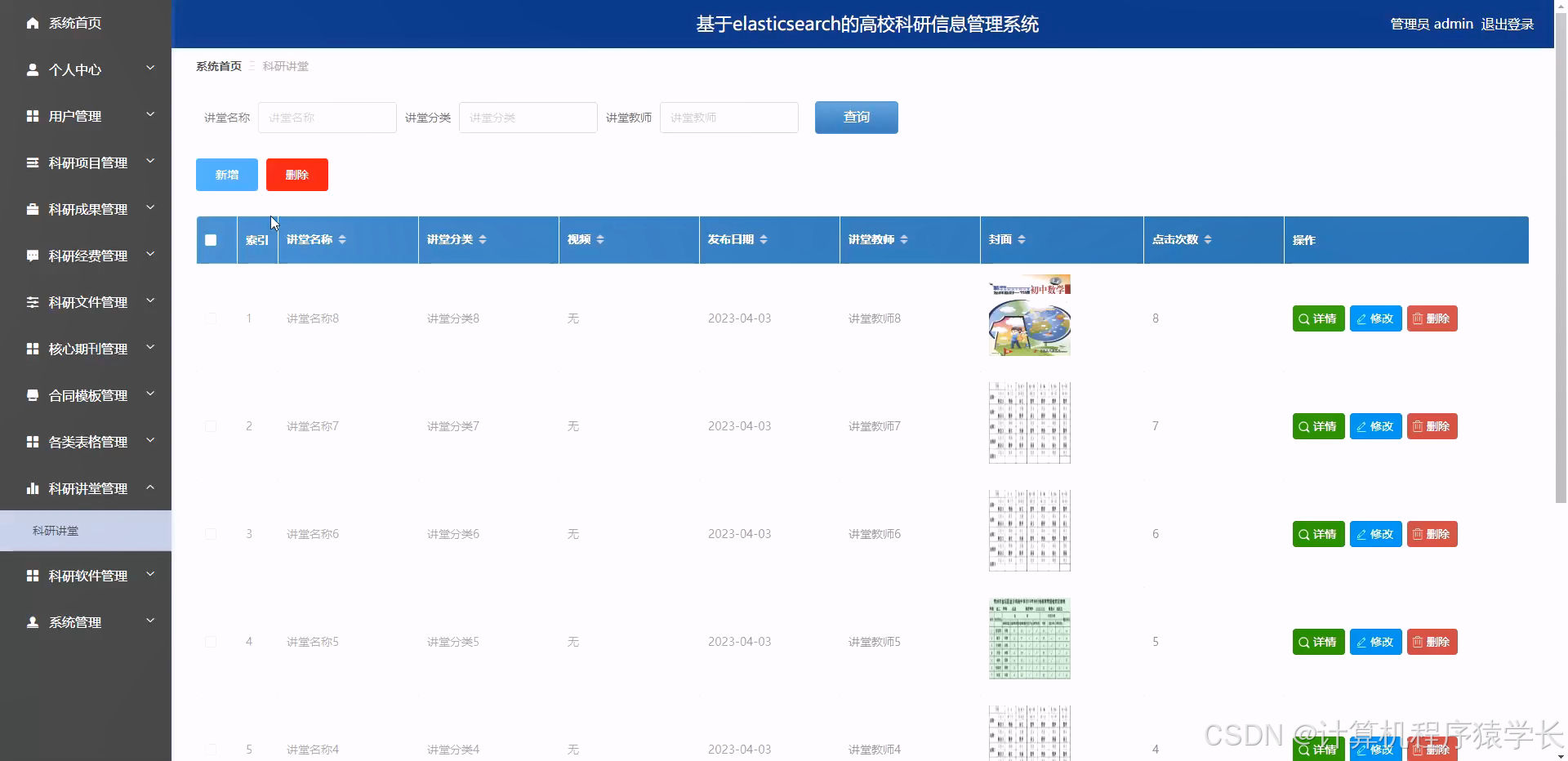
Task: Click 删除 for 讲堂名称6 row
Action: [x=1432, y=534]
